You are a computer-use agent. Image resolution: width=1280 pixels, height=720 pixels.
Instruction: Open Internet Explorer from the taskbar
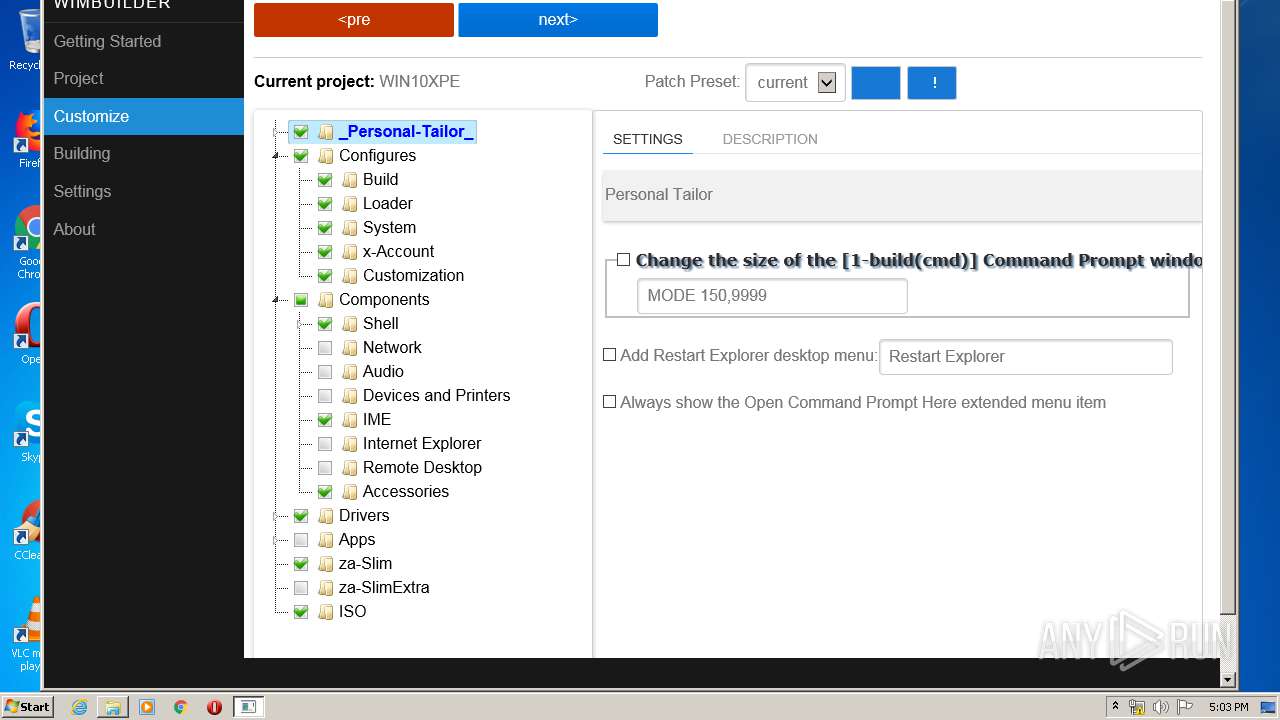point(79,707)
